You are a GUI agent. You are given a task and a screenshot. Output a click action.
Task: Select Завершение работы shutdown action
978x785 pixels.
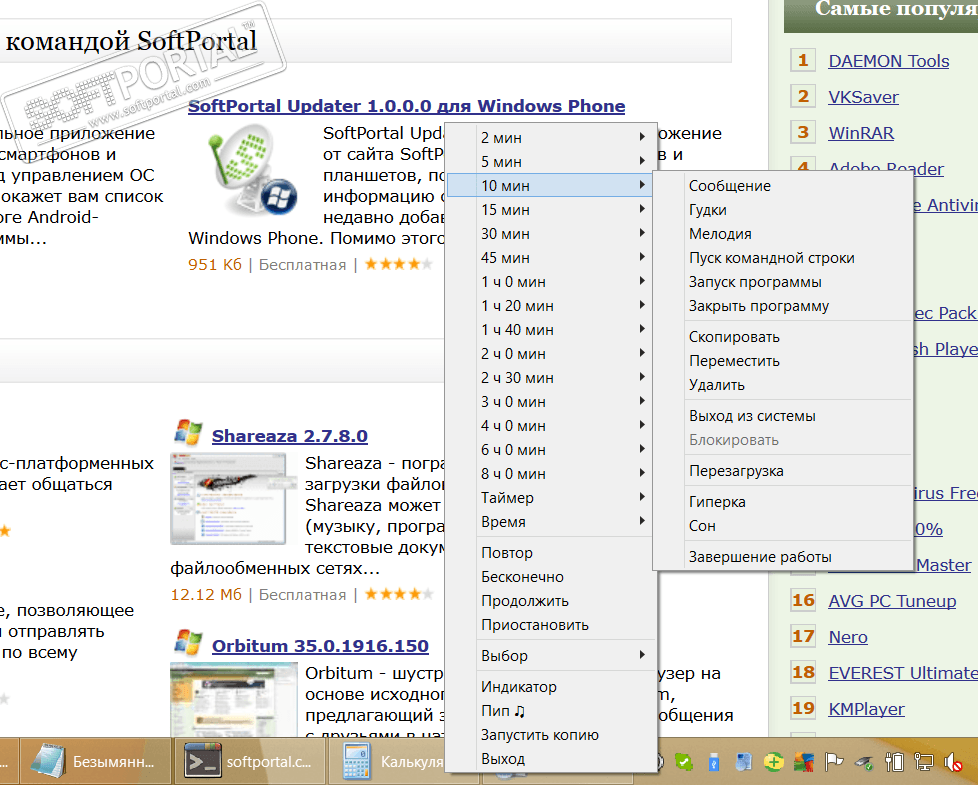click(x=783, y=557)
